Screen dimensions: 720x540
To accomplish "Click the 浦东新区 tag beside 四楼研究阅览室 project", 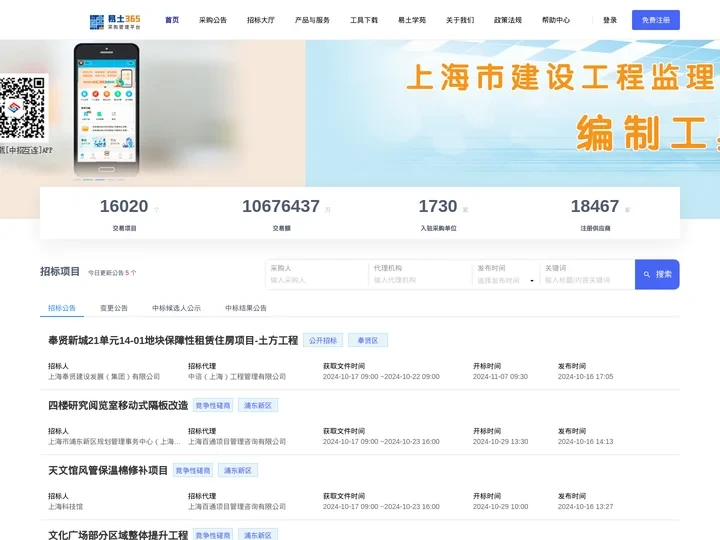I will point(257,405).
